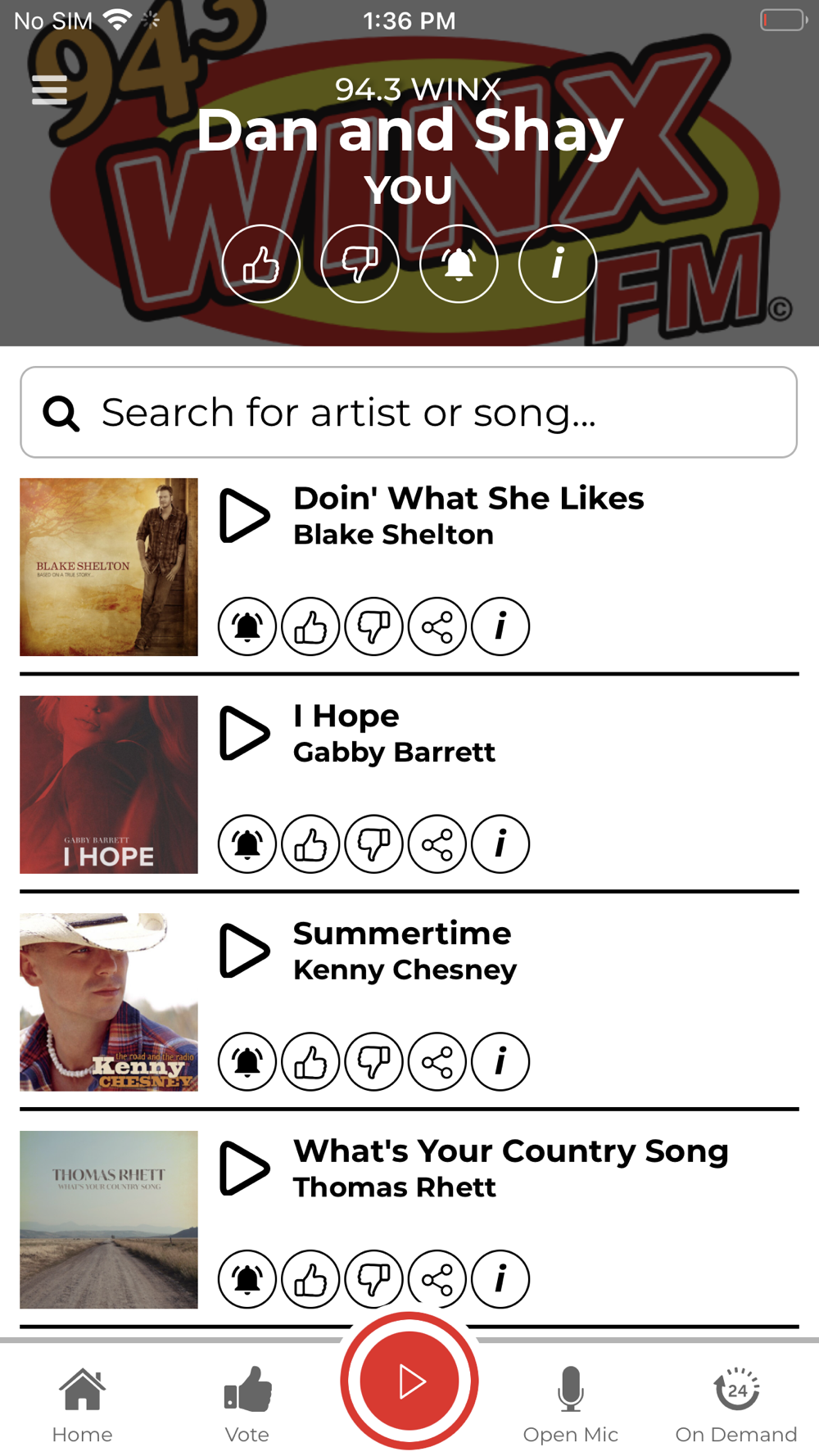819x1456 pixels.
Task: Switch to the Open Mic tab
Action: [571, 1404]
